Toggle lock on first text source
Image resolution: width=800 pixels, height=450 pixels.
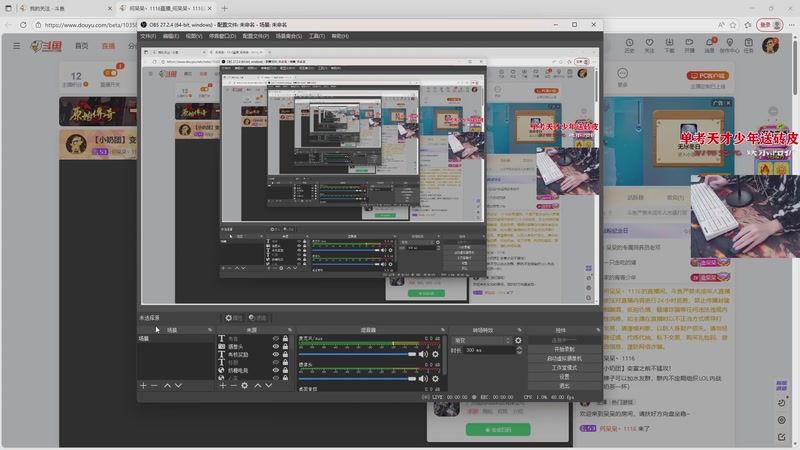285,339
